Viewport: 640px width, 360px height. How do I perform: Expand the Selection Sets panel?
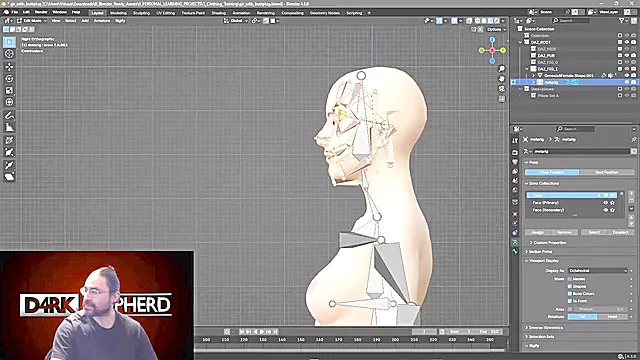click(541, 337)
